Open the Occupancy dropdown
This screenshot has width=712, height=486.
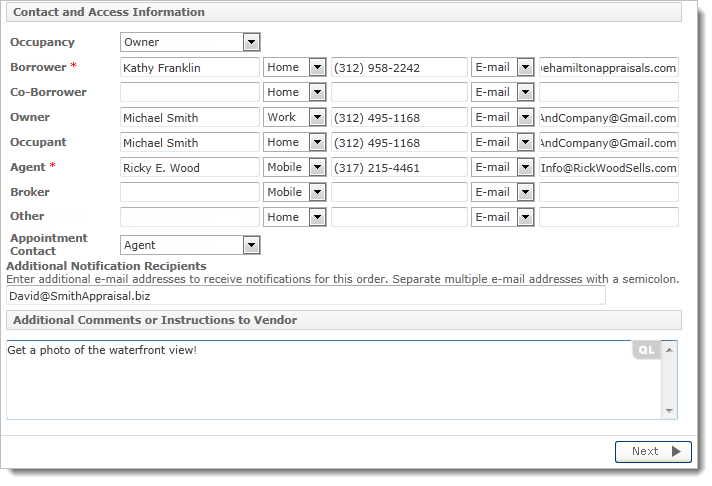(251, 42)
